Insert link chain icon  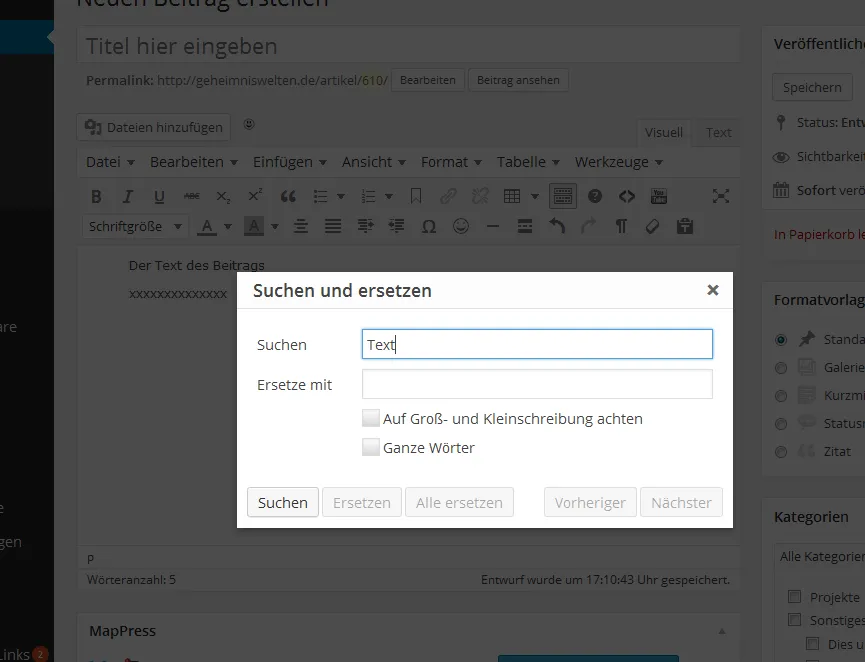click(448, 196)
